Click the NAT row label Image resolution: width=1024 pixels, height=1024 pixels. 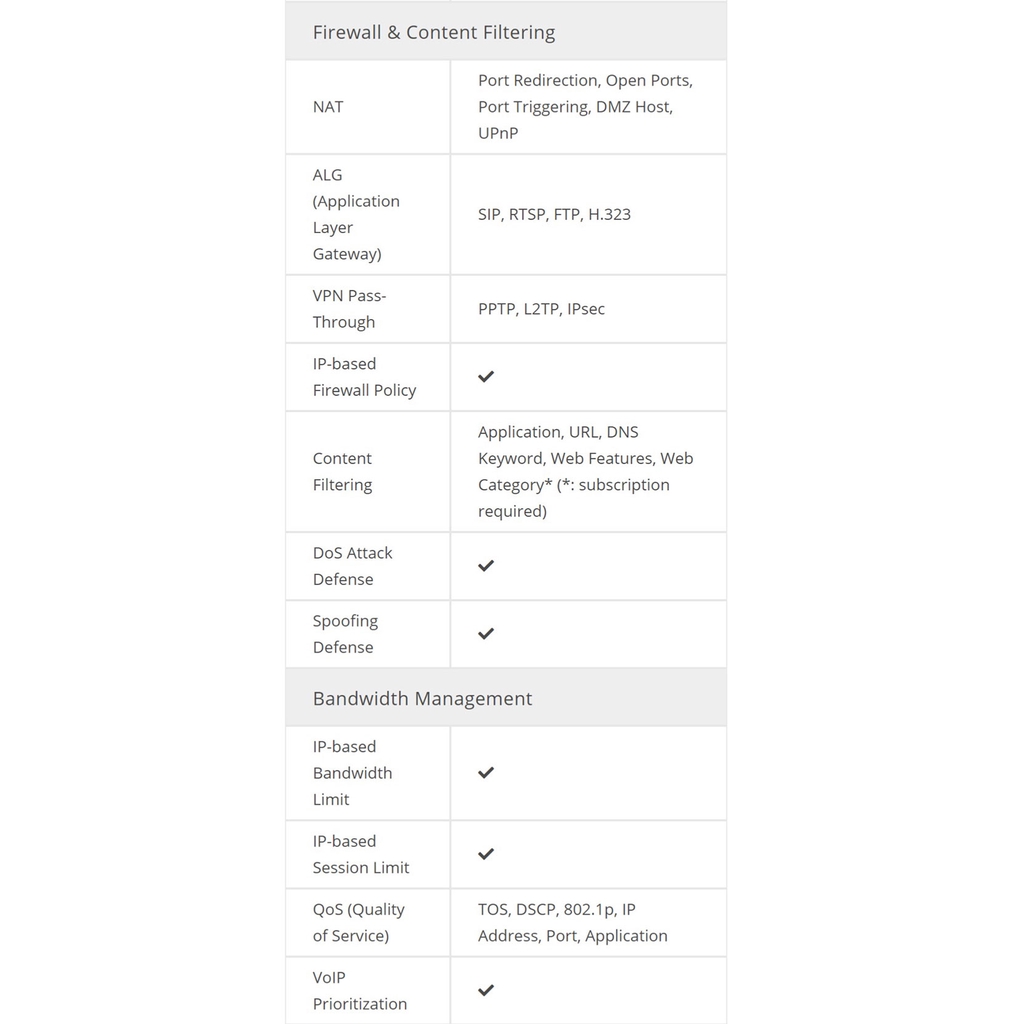[328, 107]
